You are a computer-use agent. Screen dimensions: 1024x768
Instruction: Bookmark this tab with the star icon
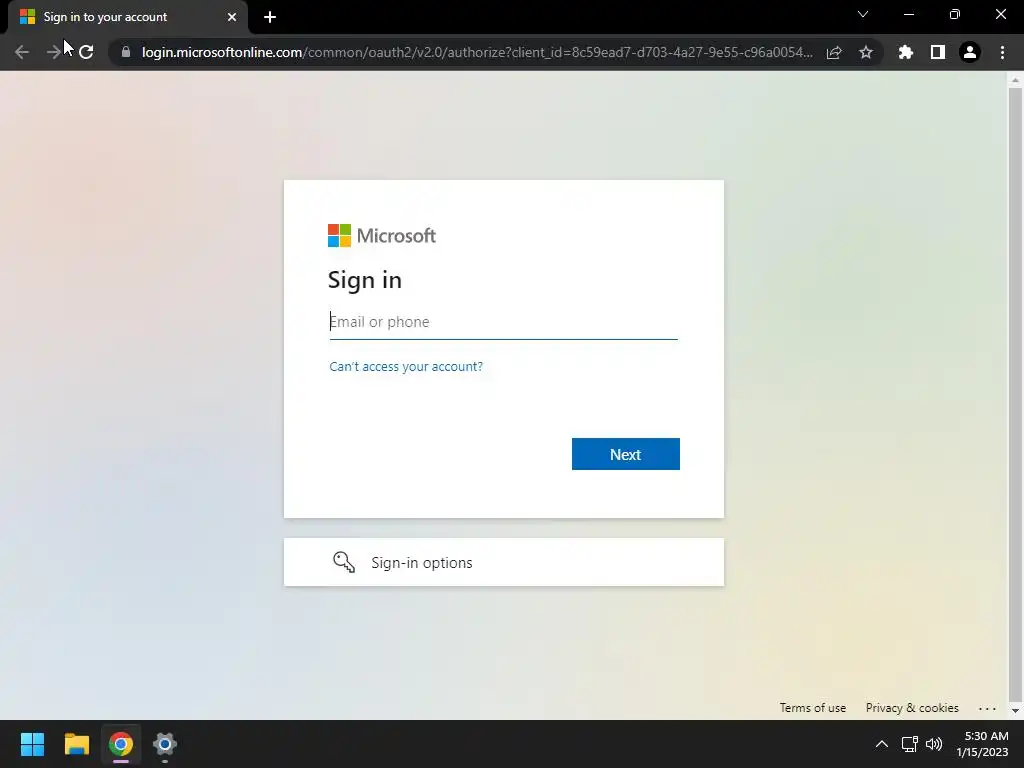[x=866, y=52]
